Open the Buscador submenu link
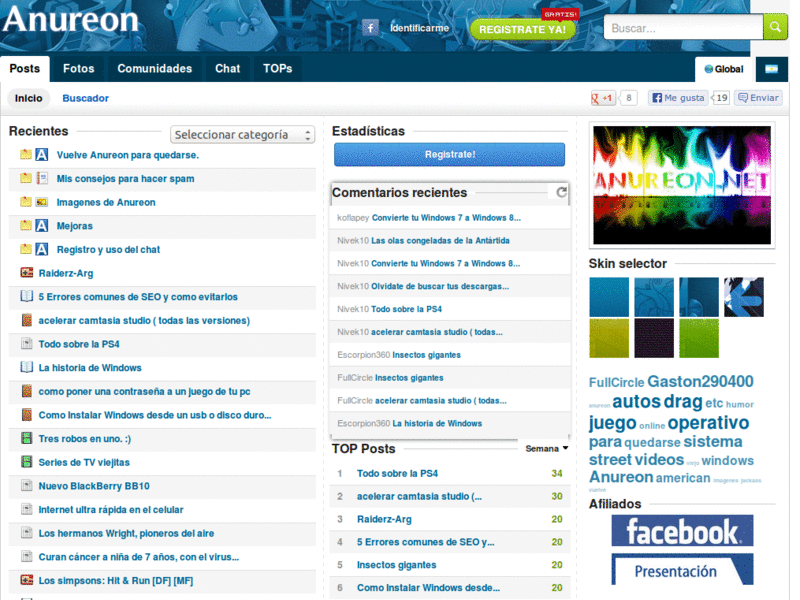This screenshot has width=800, height=600. [85, 98]
